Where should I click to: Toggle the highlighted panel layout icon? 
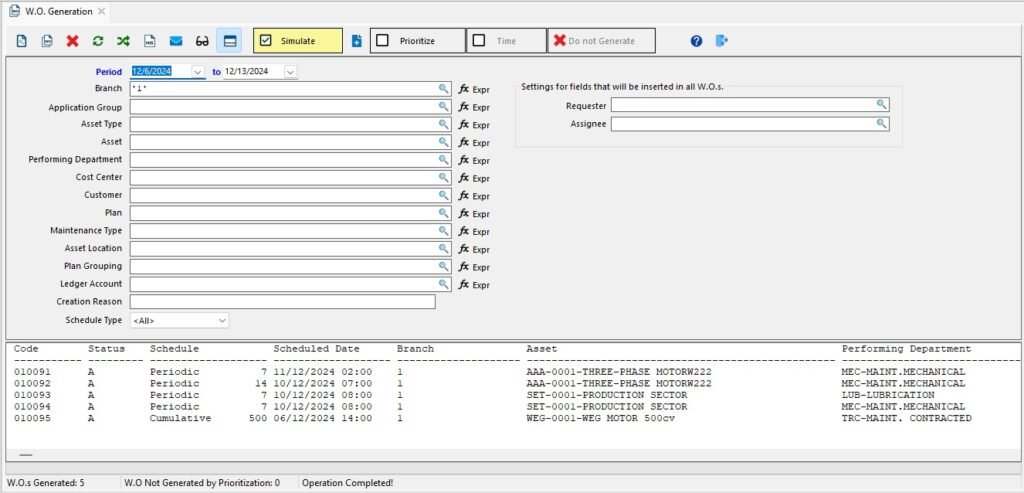229,40
